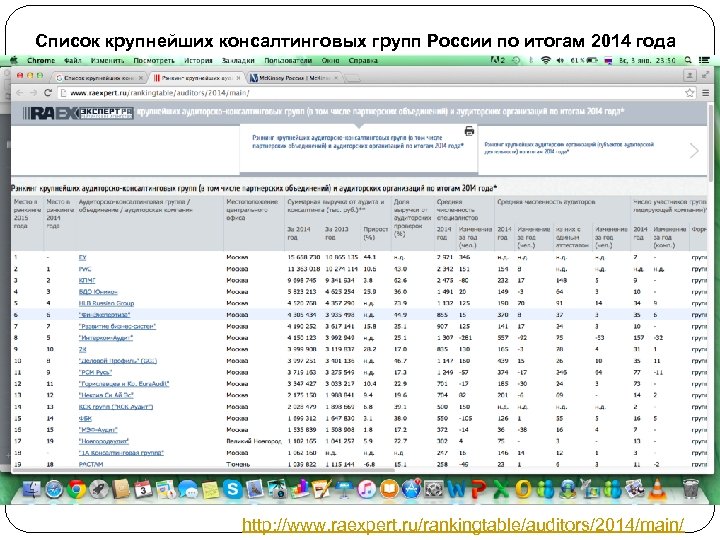Open Chrome's hamburger menu icon
Viewport: 720px width, 540px height.
[706, 93]
